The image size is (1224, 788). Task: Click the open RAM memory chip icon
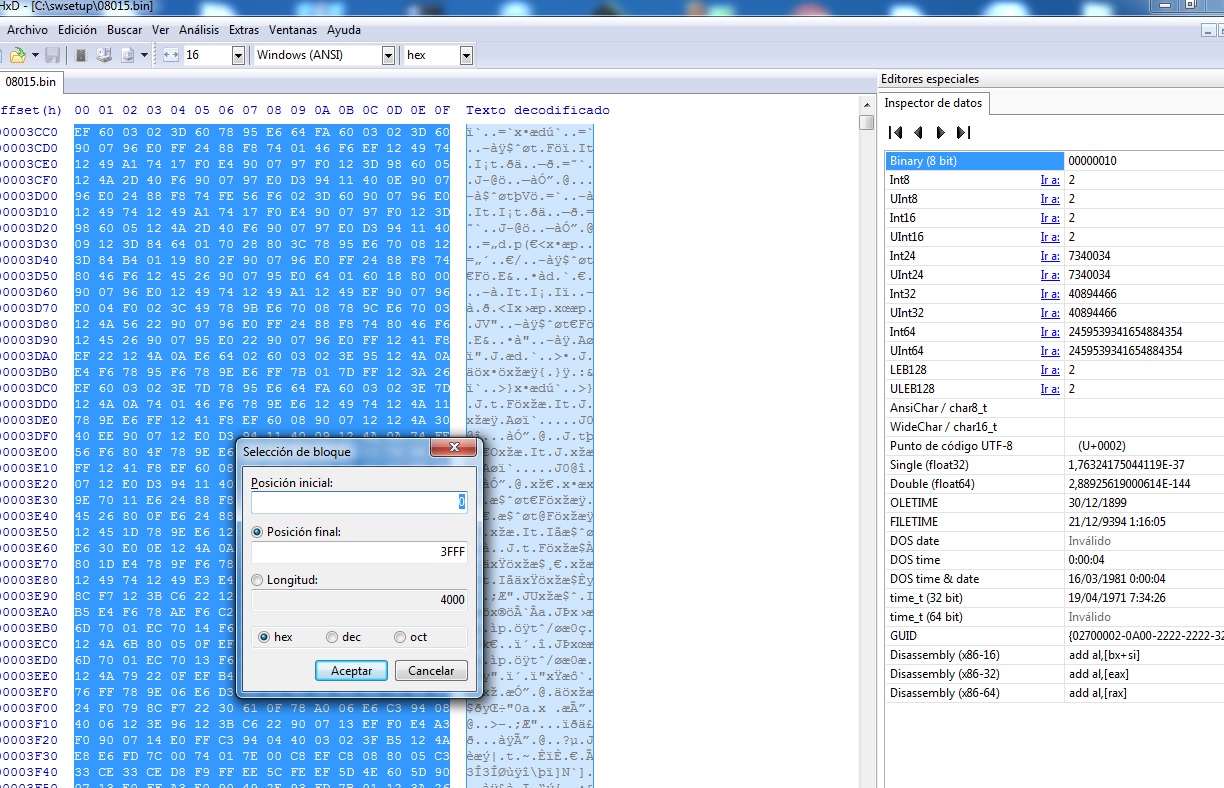[81, 55]
